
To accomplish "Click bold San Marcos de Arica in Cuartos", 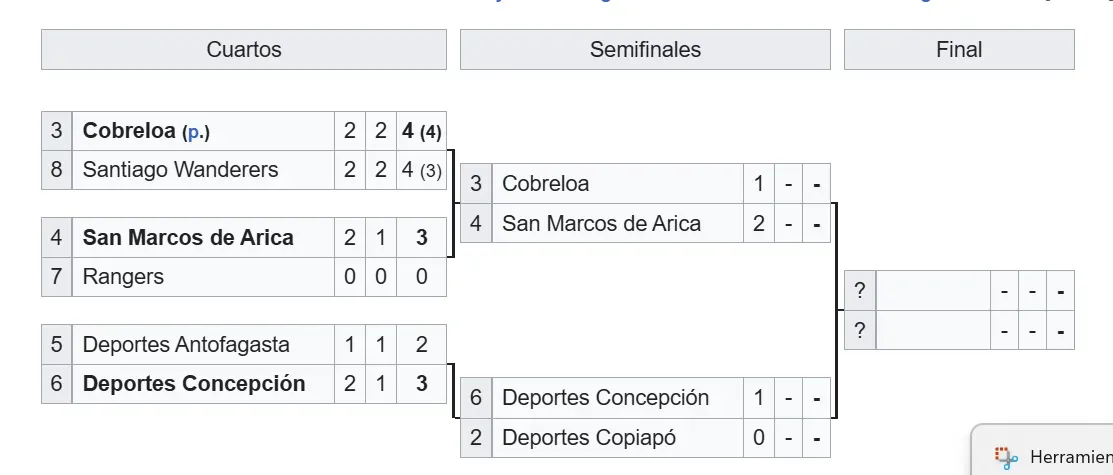I will 188,238.
